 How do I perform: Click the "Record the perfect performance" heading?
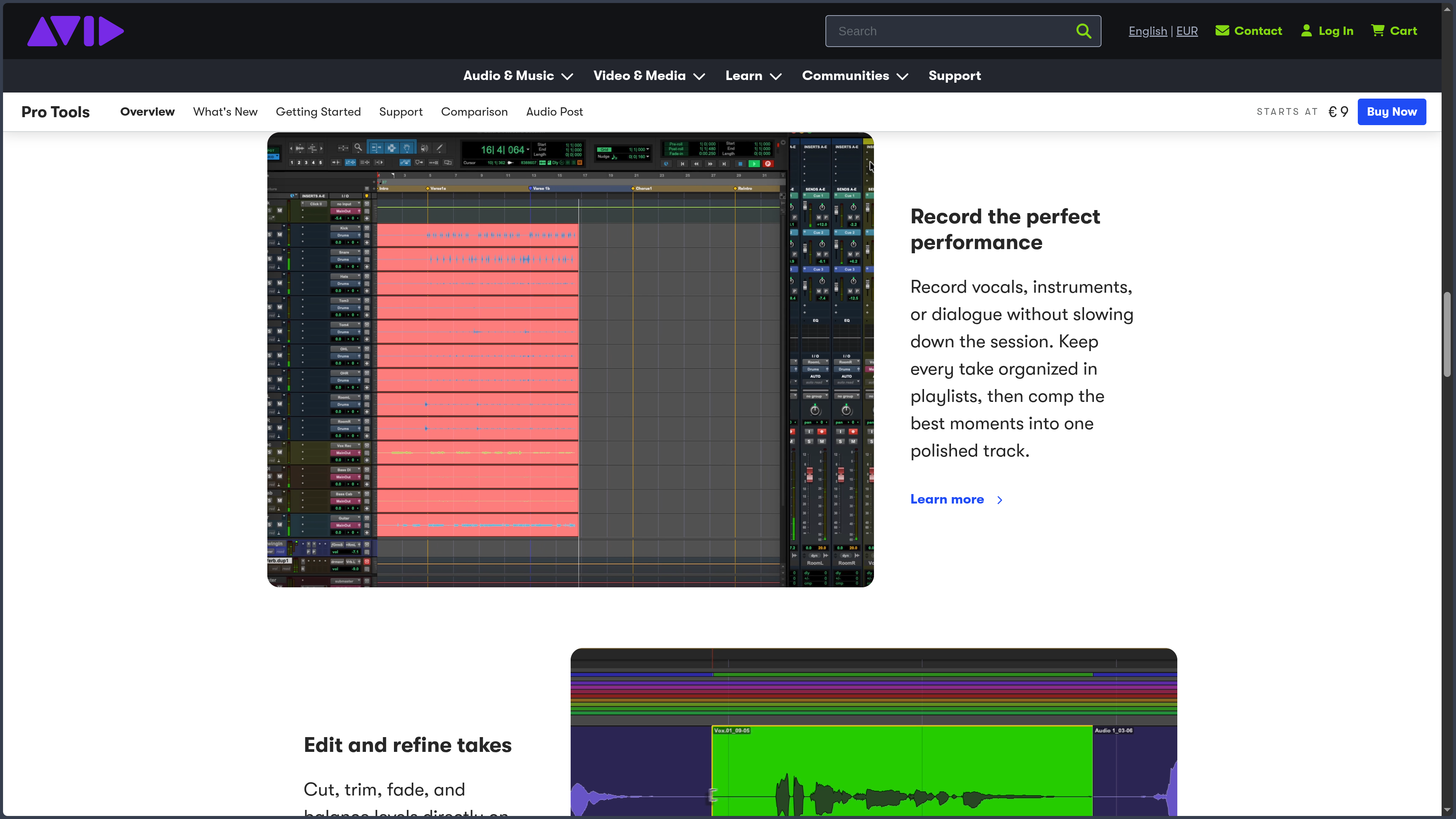click(x=1005, y=229)
